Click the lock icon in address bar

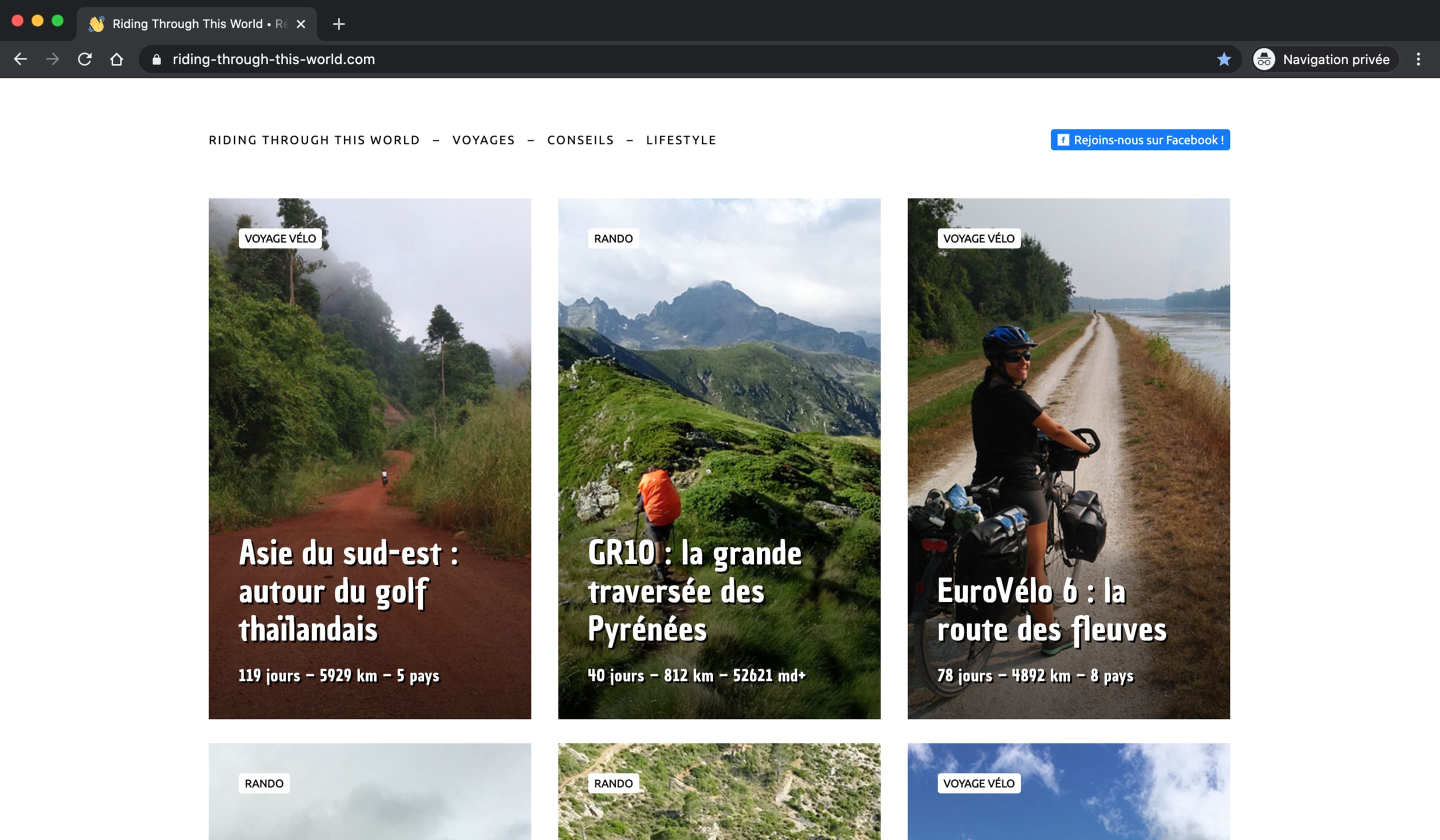click(x=156, y=59)
